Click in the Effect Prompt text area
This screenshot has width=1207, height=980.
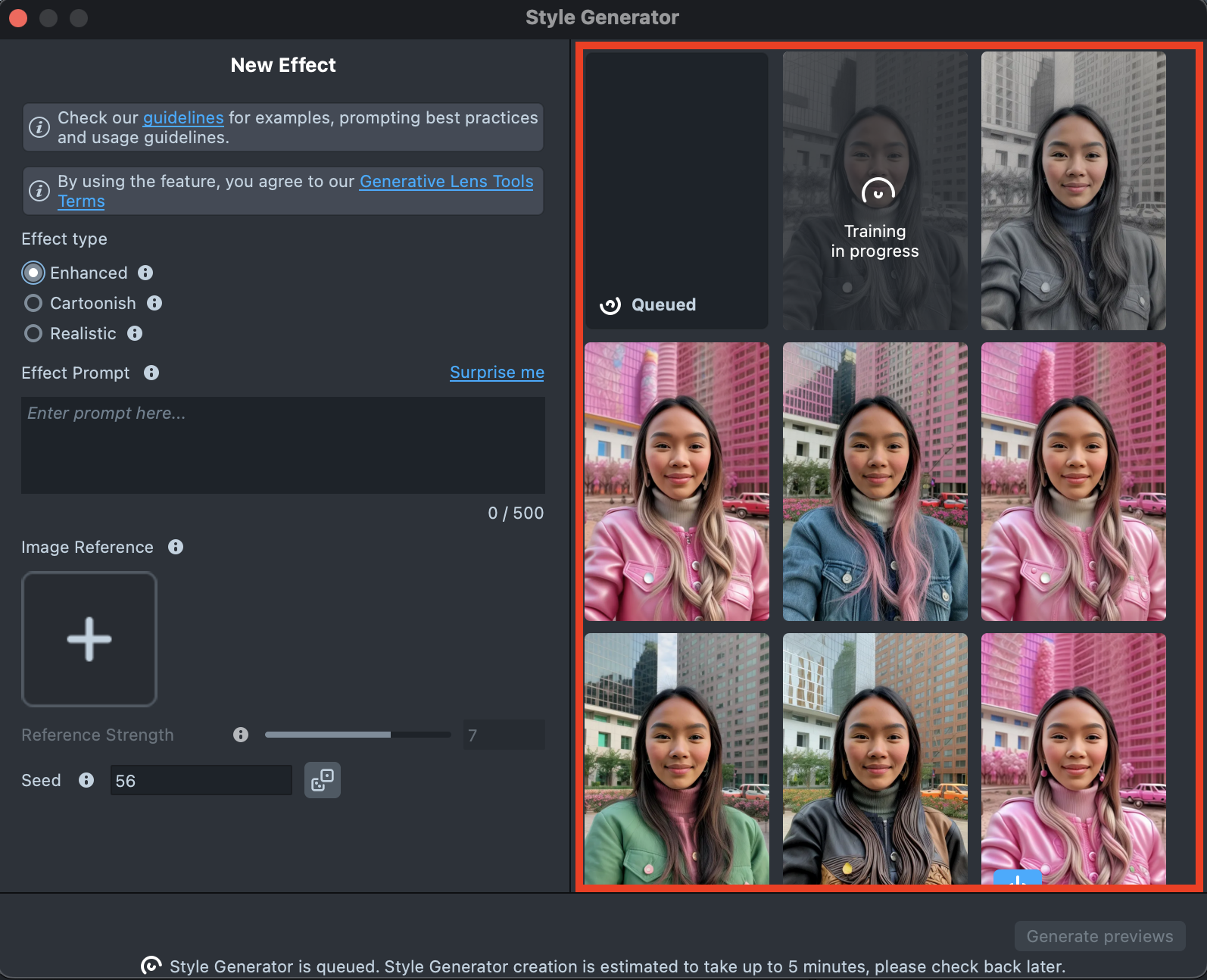tap(282, 445)
